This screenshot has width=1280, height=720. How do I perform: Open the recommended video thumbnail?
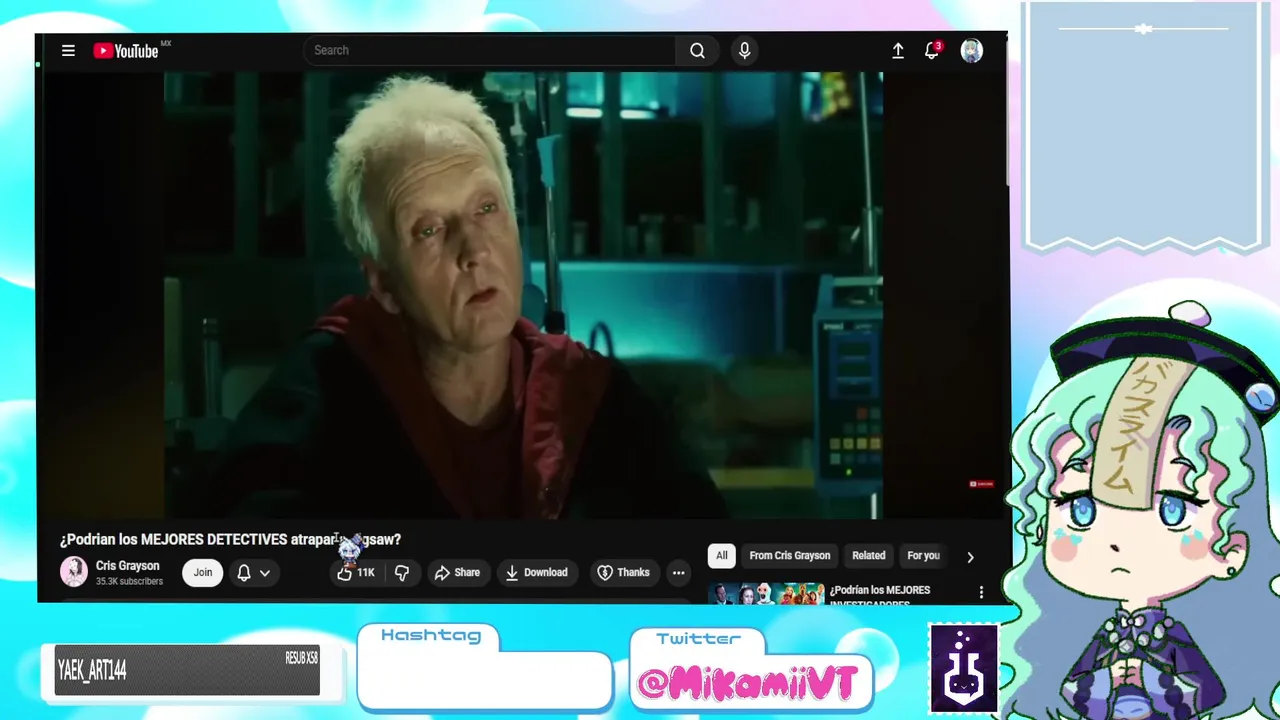766,594
